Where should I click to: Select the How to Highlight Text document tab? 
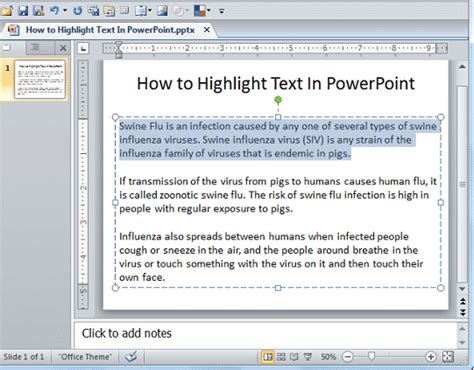point(110,30)
